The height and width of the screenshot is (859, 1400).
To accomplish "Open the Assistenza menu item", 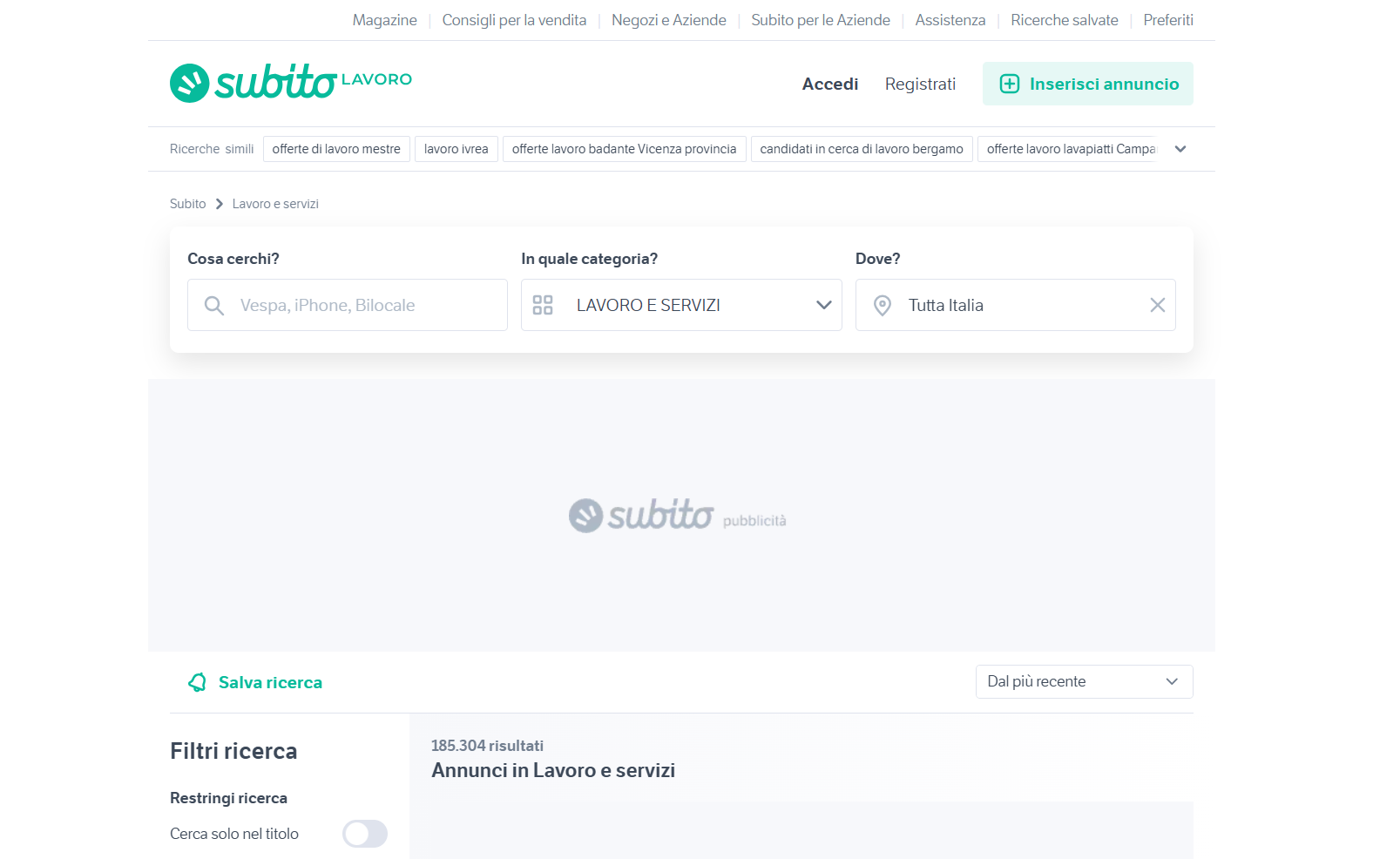I will click(x=950, y=19).
